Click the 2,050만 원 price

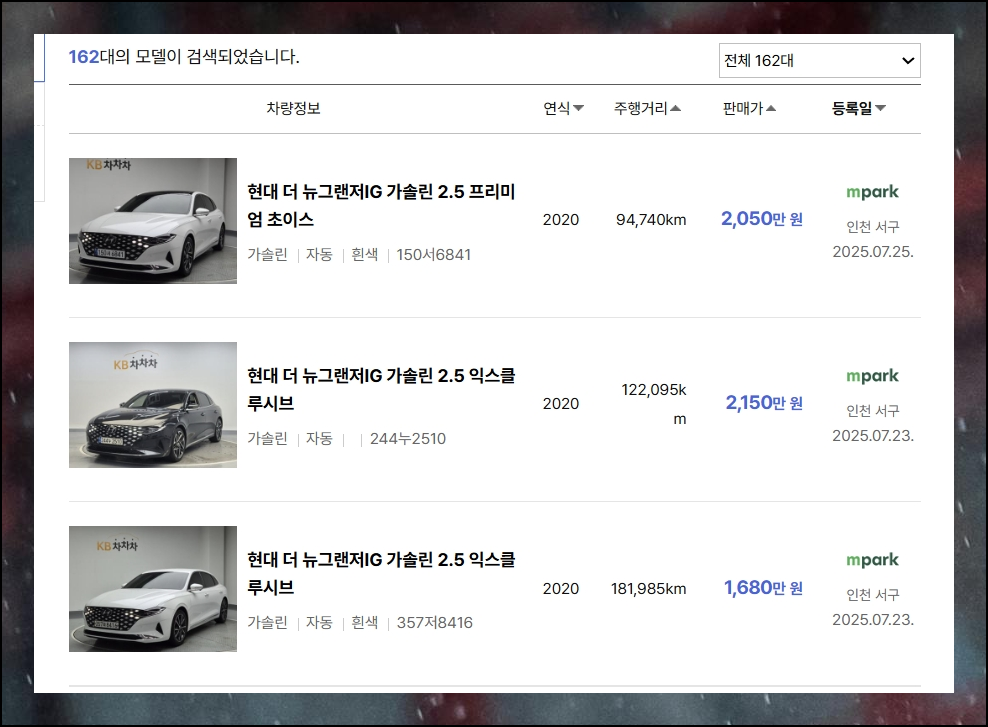point(762,219)
